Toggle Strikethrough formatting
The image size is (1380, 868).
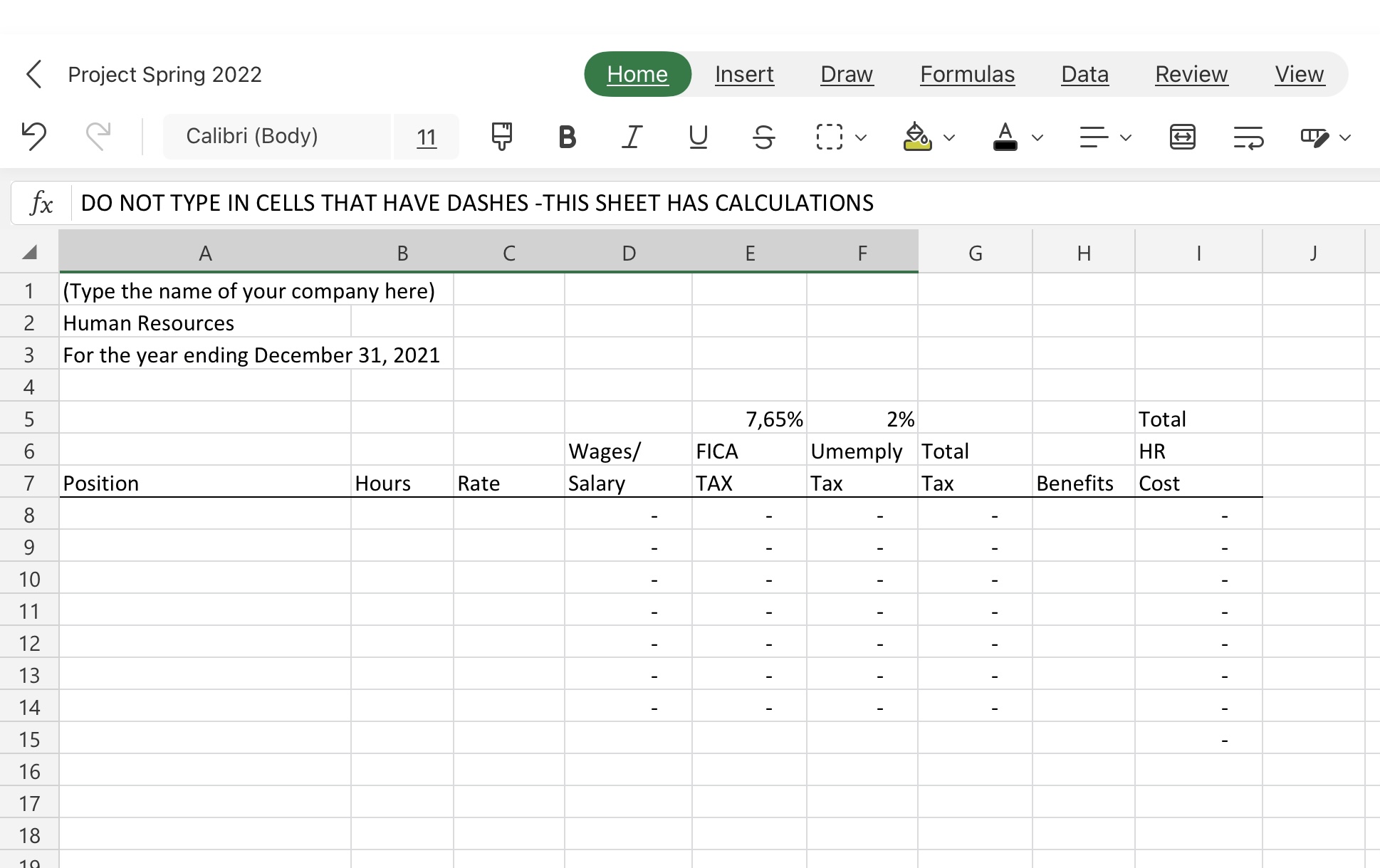763,136
